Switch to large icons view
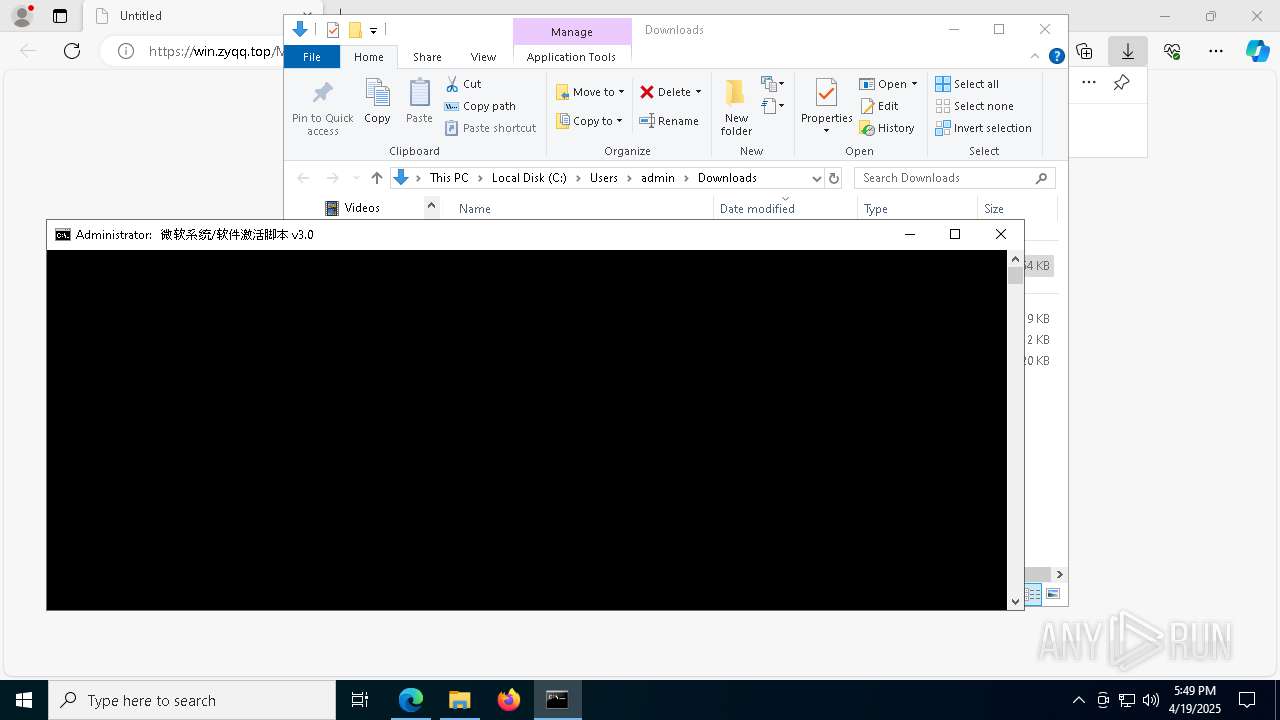 point(1053,594)
